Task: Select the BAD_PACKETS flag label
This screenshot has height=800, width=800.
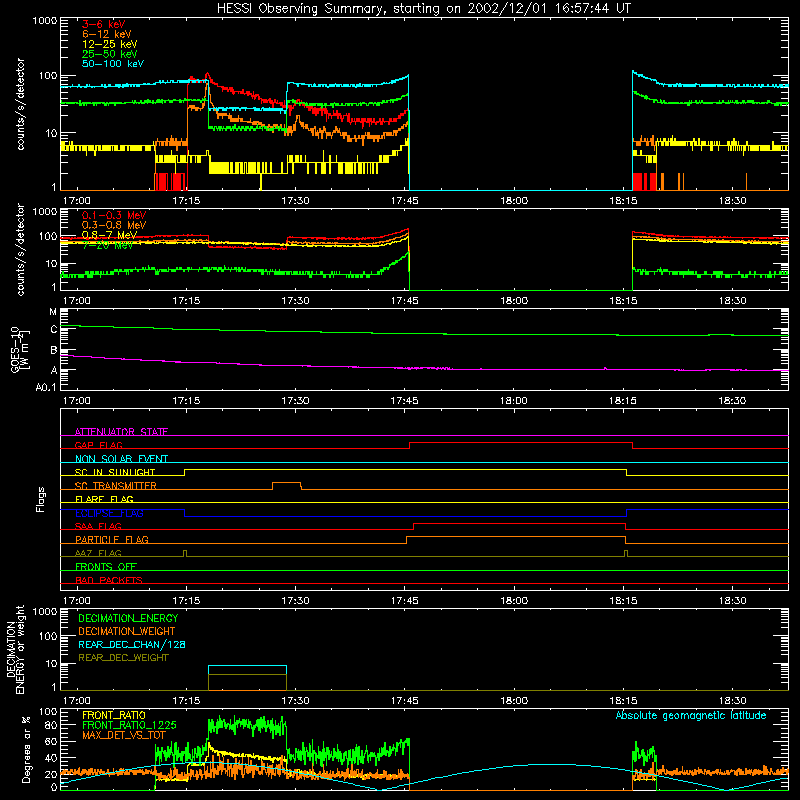Action: pos(109,580)
